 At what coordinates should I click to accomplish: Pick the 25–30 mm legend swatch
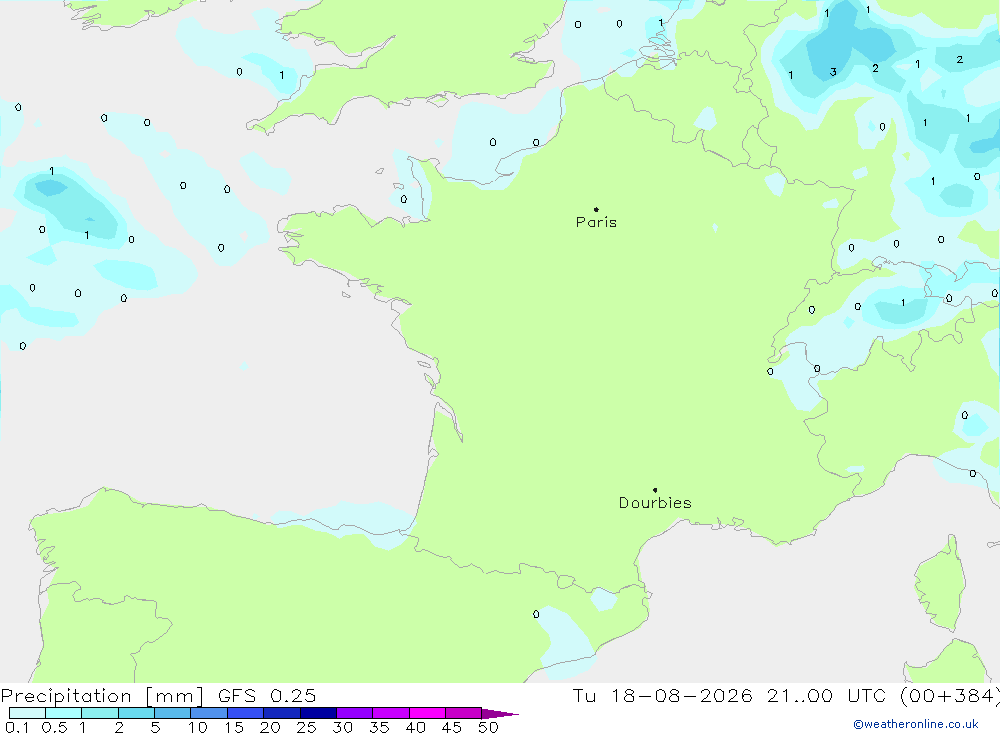[318, 713]
